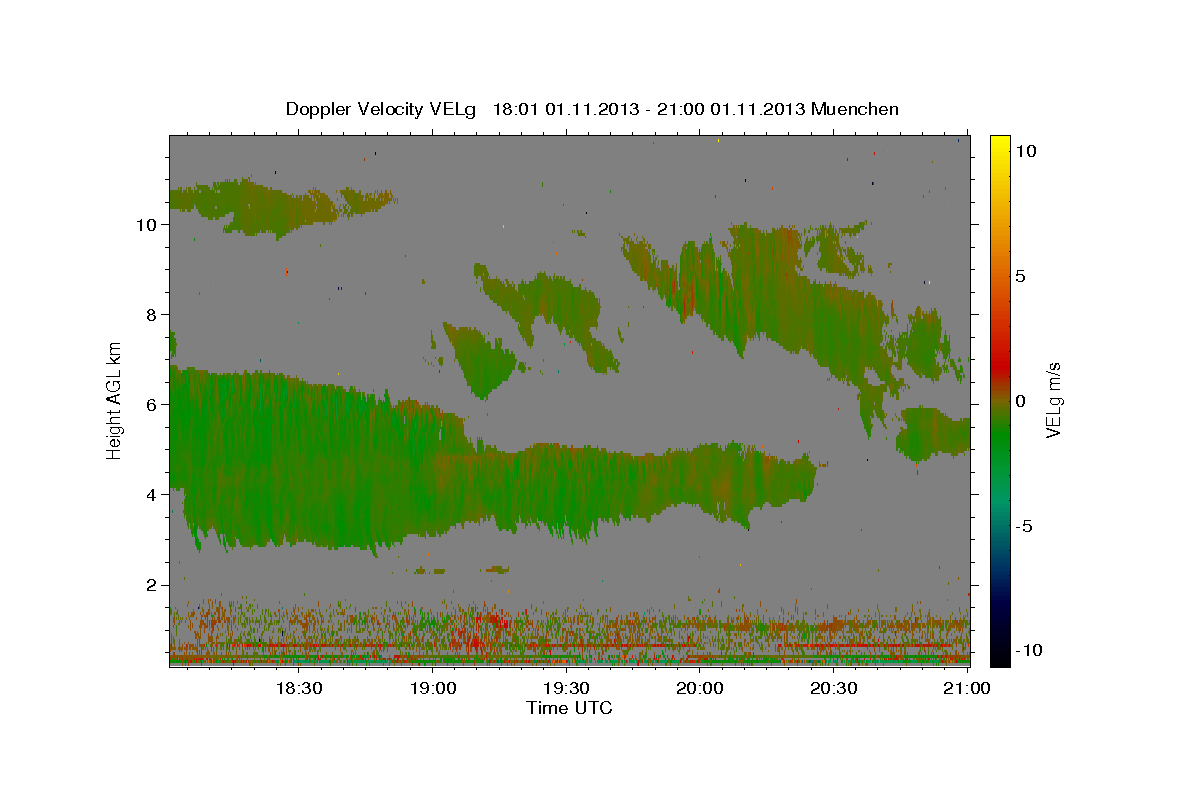Image resolution: width=1200 pixels, height=800 pixels.
Task: Click the small cloud at 5 km near 21:00
Action: click(x=932, y=432)
